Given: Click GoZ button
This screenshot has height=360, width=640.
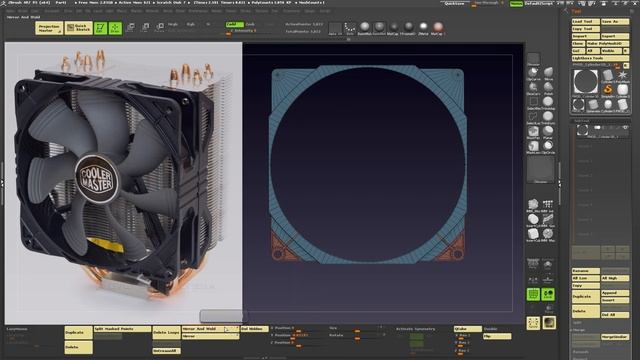Looking at the screenshot, I should coord(578,51).
